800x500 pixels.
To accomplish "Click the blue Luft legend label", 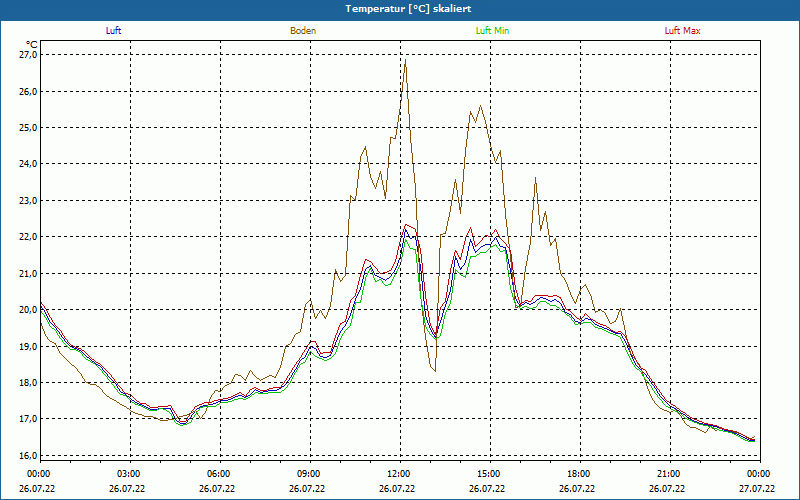I will 113,31.
